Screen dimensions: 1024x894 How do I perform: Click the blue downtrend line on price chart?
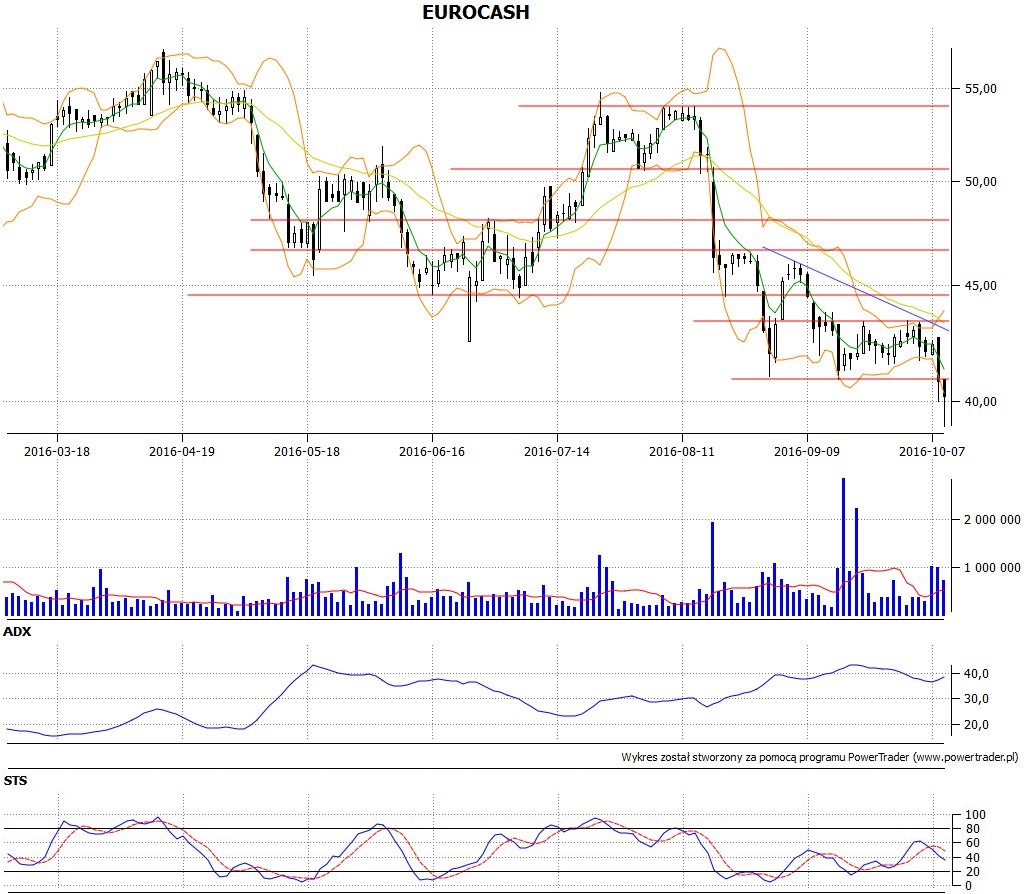(856, 289)
